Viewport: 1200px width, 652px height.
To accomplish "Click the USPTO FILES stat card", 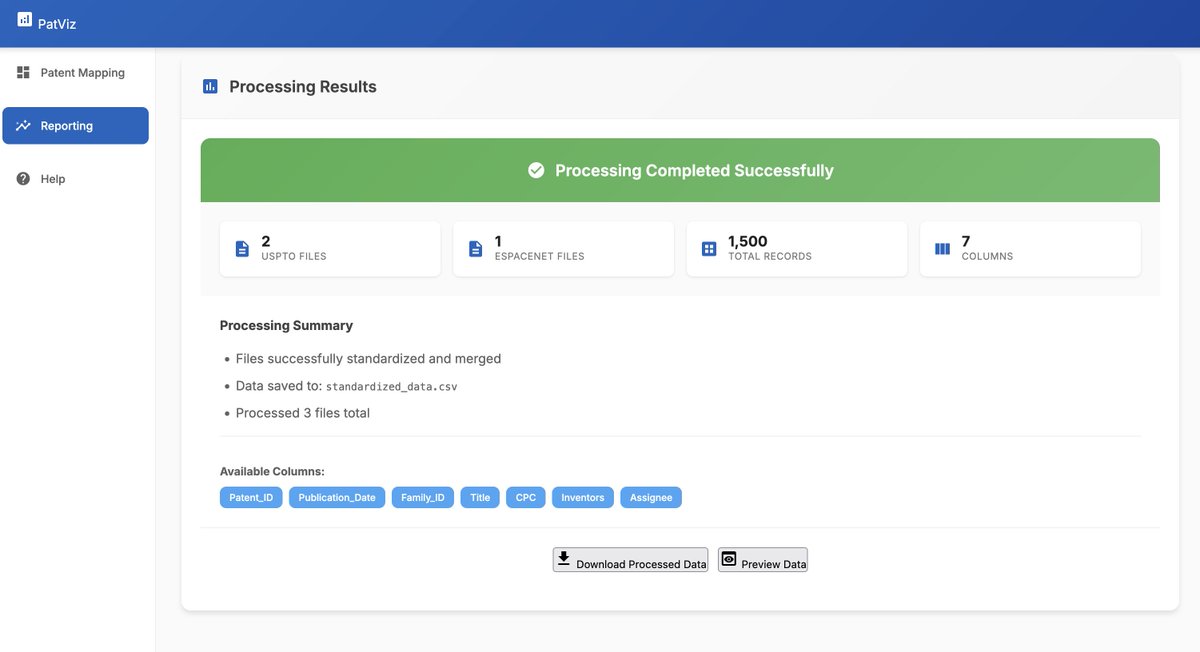I will (330, 249).
